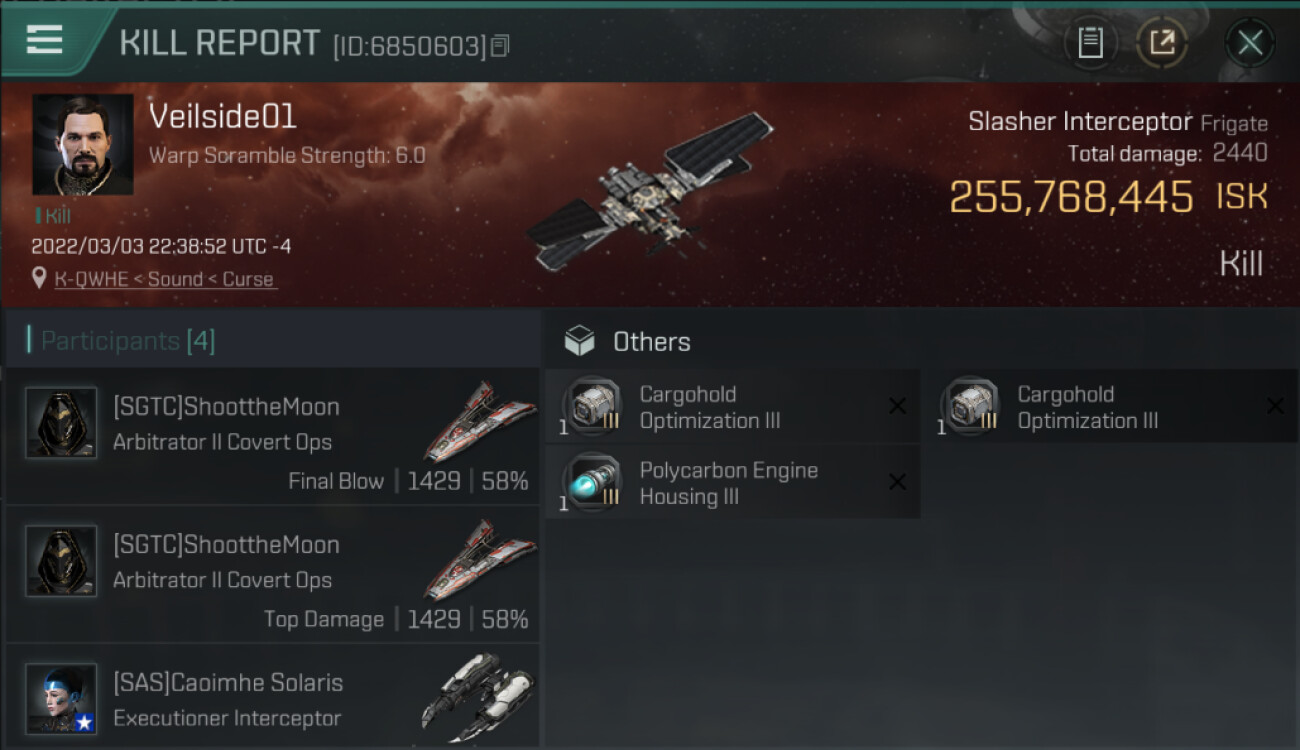This screenshot has width=1300, height=750.
Task: Open Veilside01 character portrait
Action: 83,145
